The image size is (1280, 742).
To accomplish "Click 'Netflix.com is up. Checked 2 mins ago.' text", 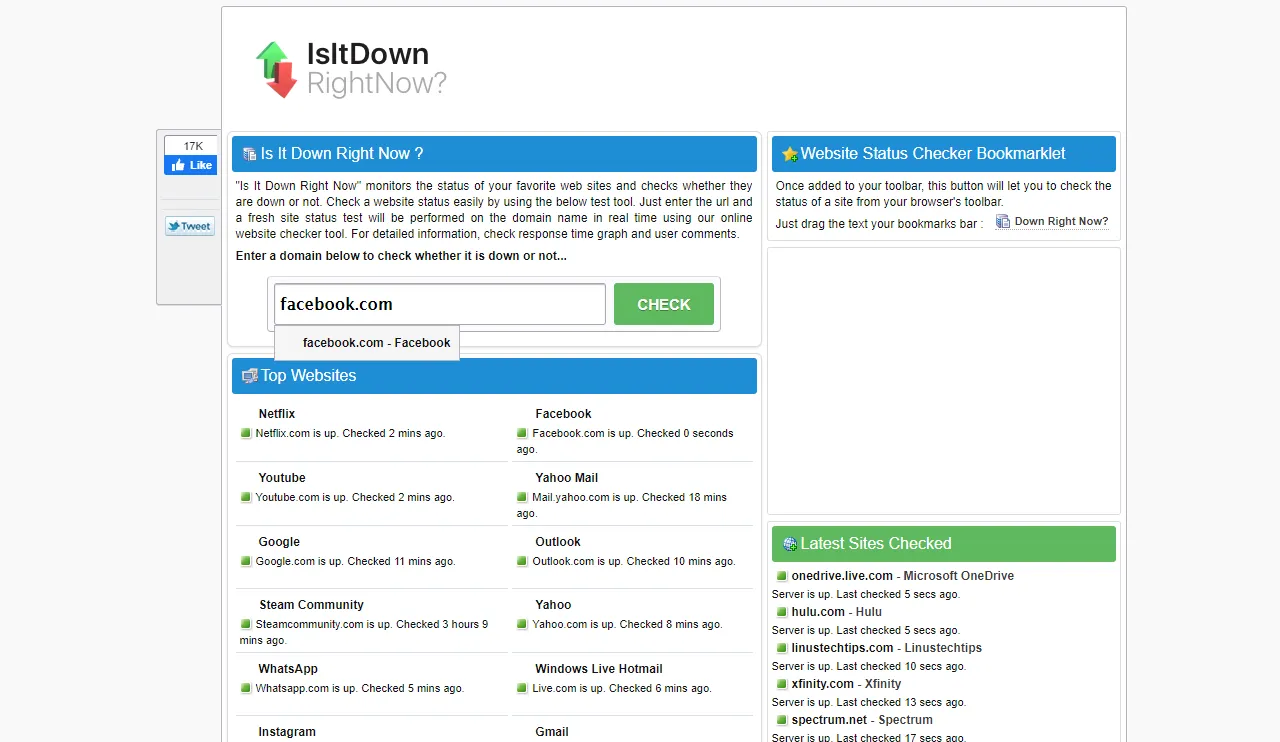I will click(350, 433).
